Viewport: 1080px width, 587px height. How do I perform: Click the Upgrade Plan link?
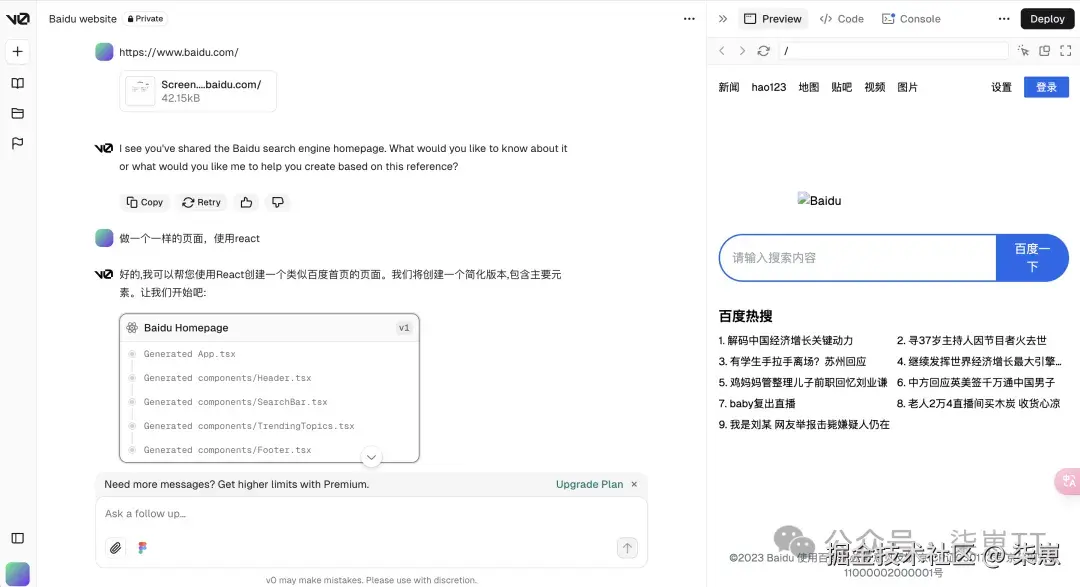[590, 484]
